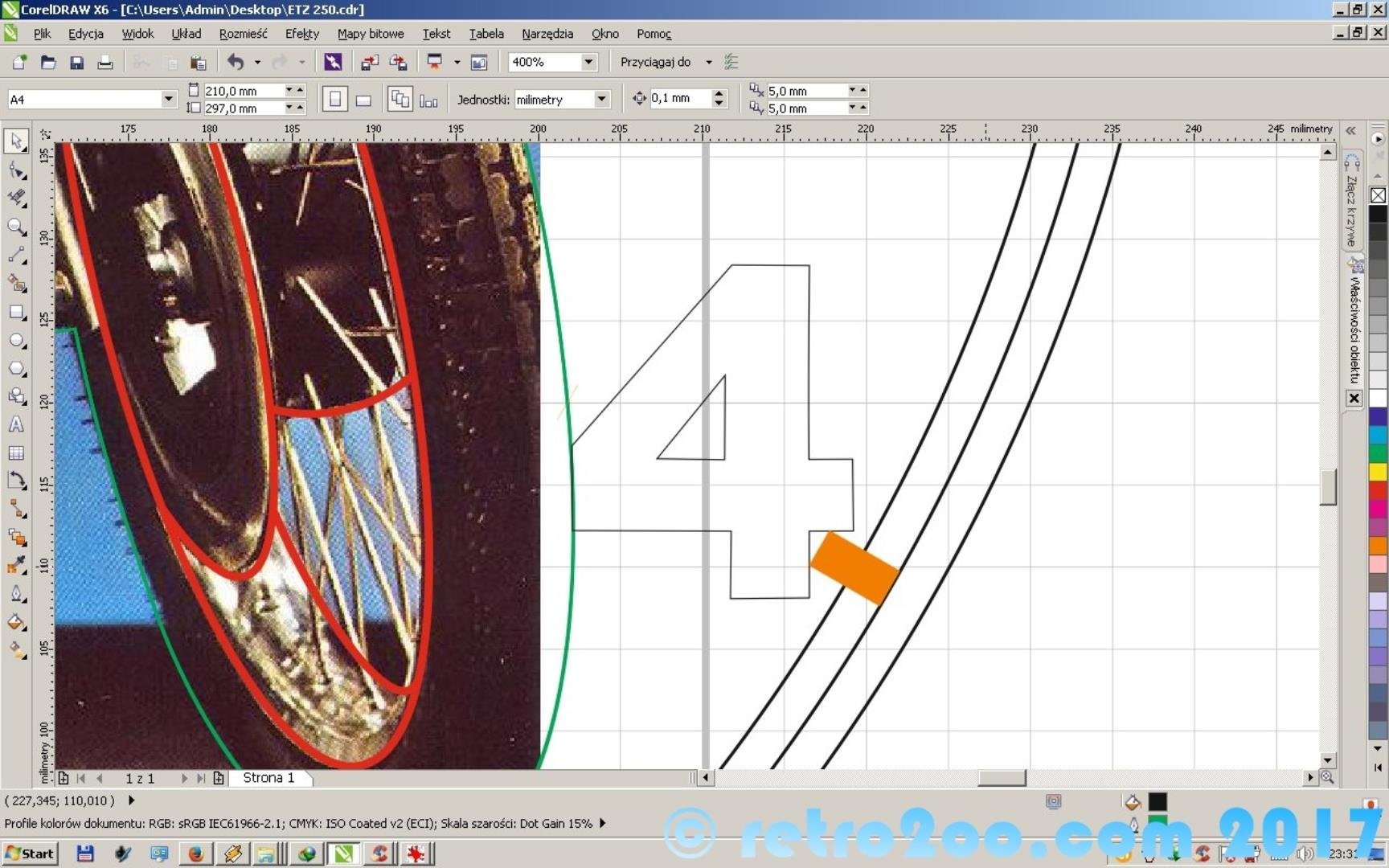This screenshot has width=1389, height=868.
Task: Select the Text tool in toolbox
Action: pyautogui.click(x=16, y=425)
